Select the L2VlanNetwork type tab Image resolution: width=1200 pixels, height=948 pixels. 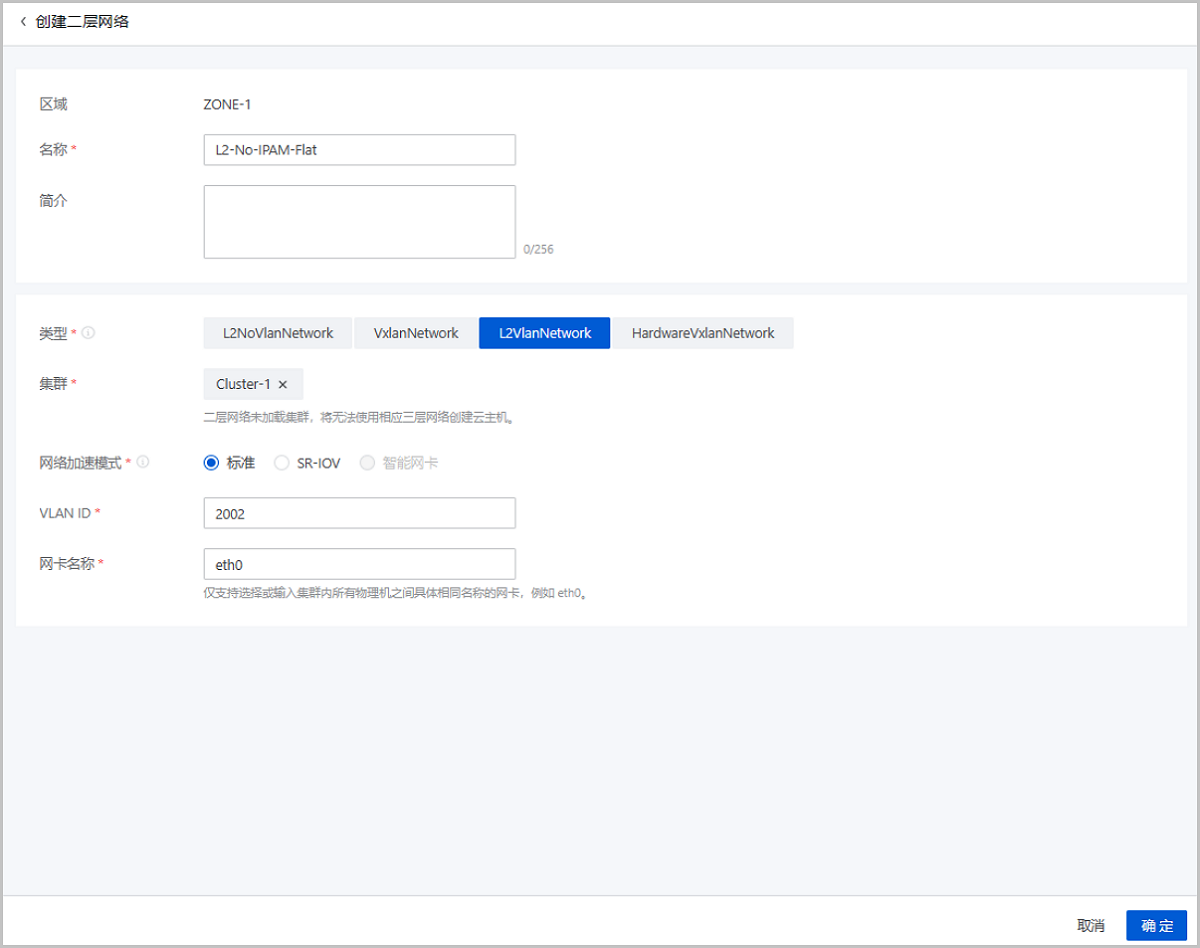tap(544, 332)
